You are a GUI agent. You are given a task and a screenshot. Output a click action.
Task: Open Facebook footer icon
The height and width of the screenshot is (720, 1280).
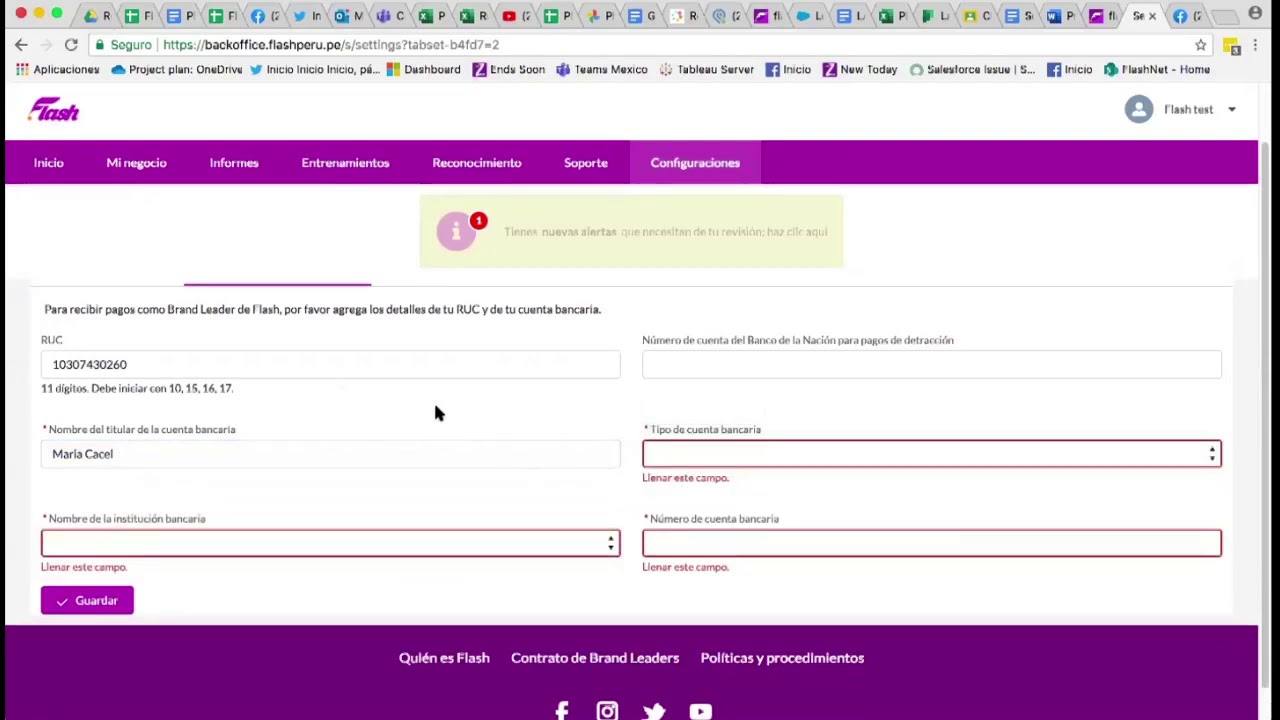click(x=562, y=711)
